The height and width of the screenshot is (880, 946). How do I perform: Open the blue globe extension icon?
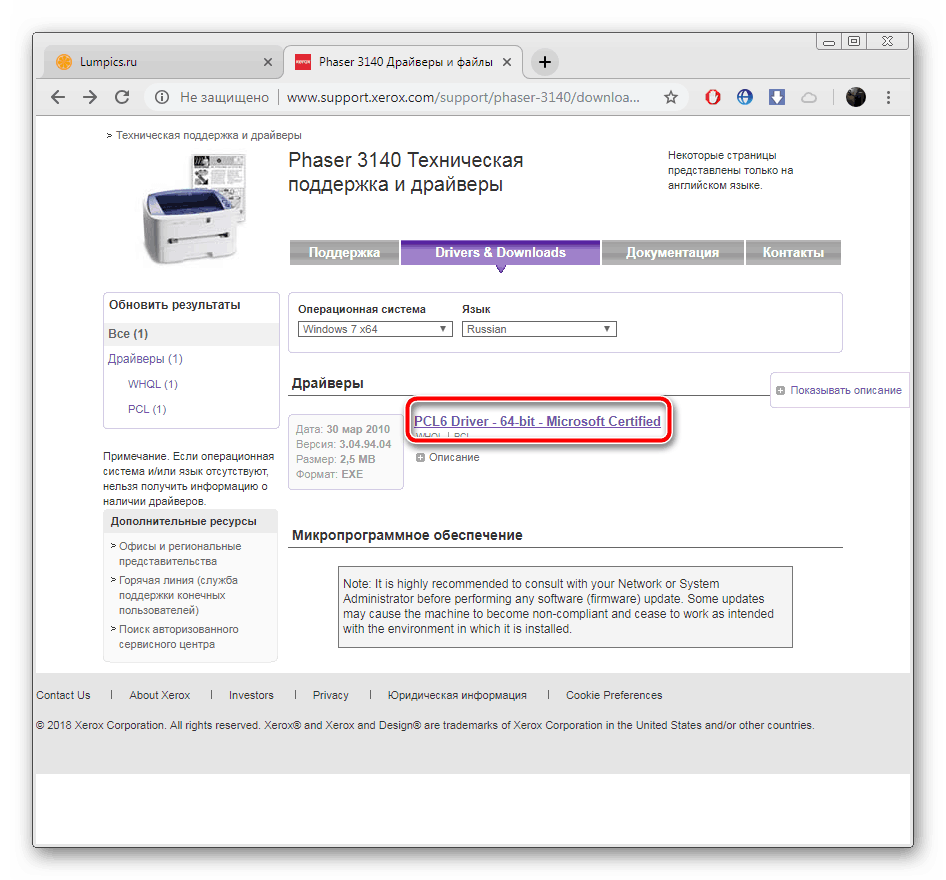point(745,97)
